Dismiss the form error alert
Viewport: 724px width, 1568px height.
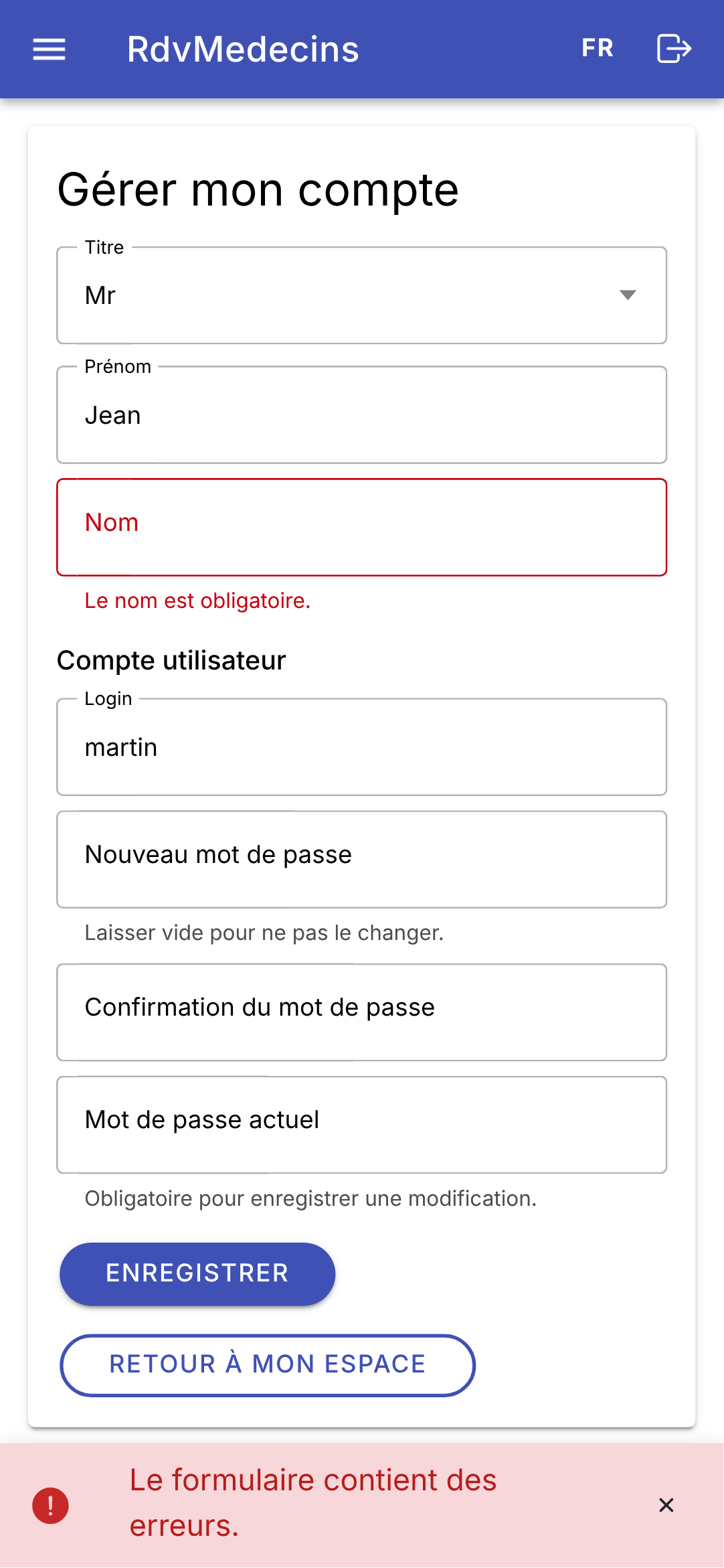pyautogui.click(x=666, y=1505)
